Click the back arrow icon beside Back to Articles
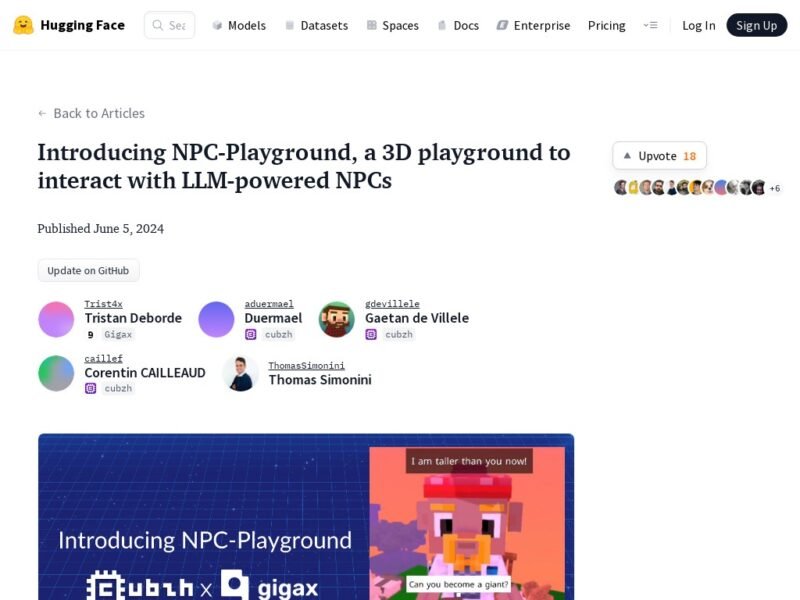 (42, 113)
